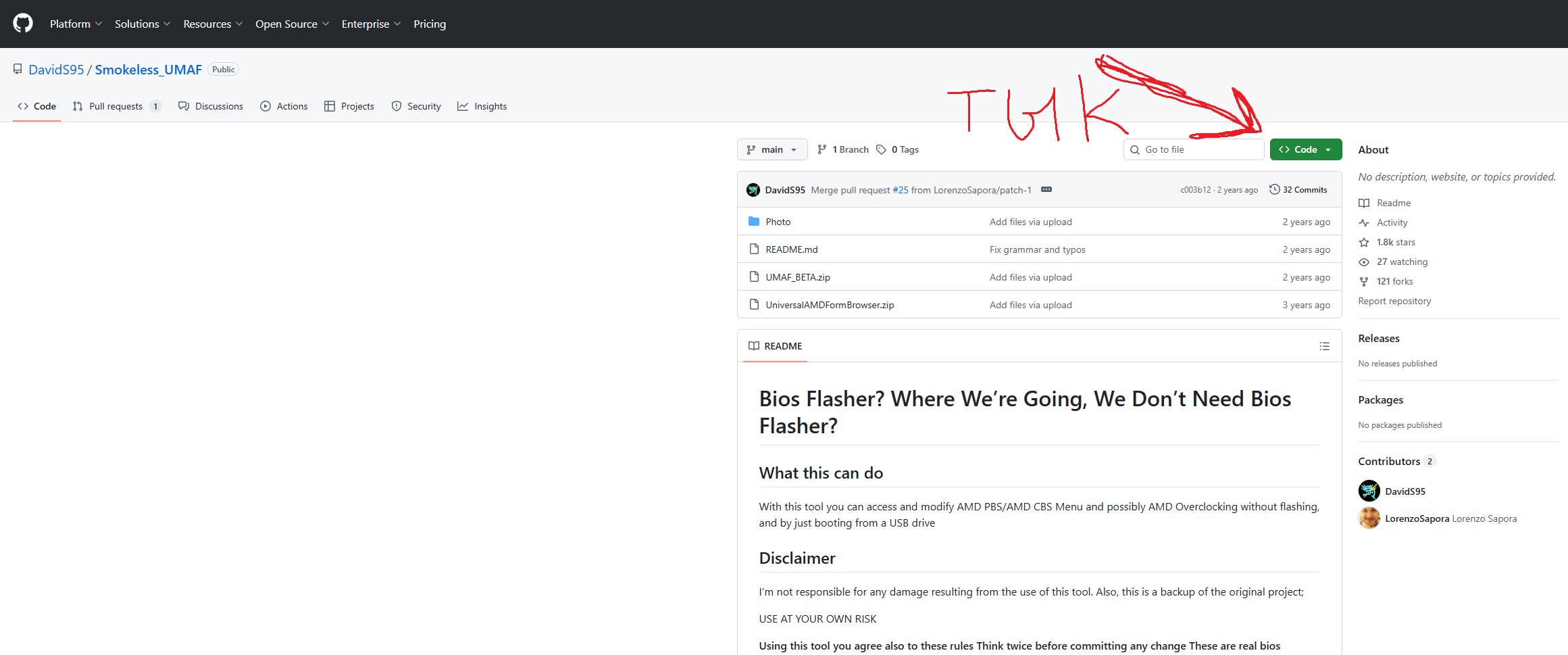Open the Security tab
Viewport: 1568px width, 655px height.
point(416,106)
